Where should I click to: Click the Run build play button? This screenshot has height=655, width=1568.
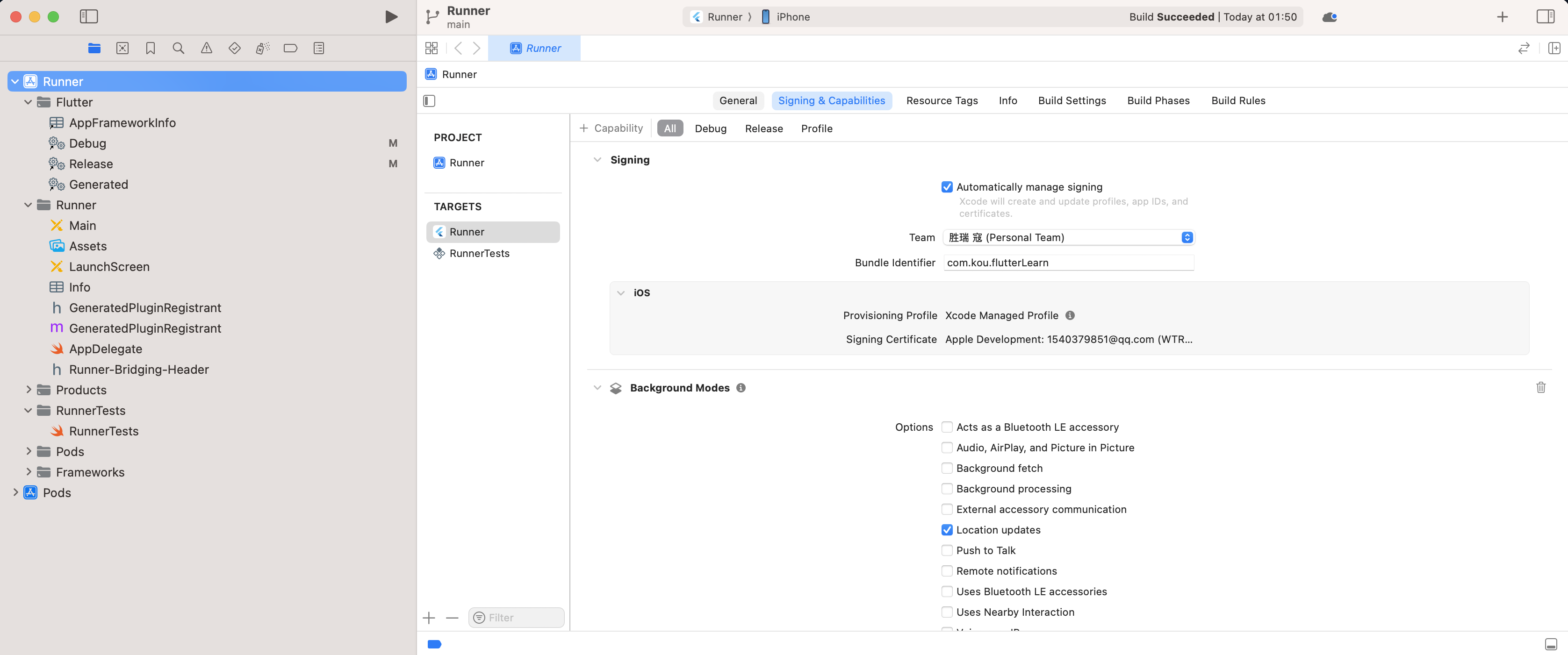(x=391, y=17)
